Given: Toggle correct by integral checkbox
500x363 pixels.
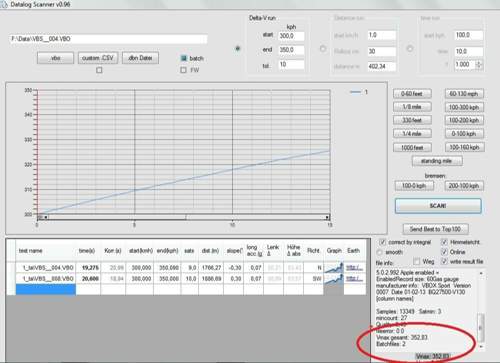Looking at the screenshot, I should (x=382, y=242).
